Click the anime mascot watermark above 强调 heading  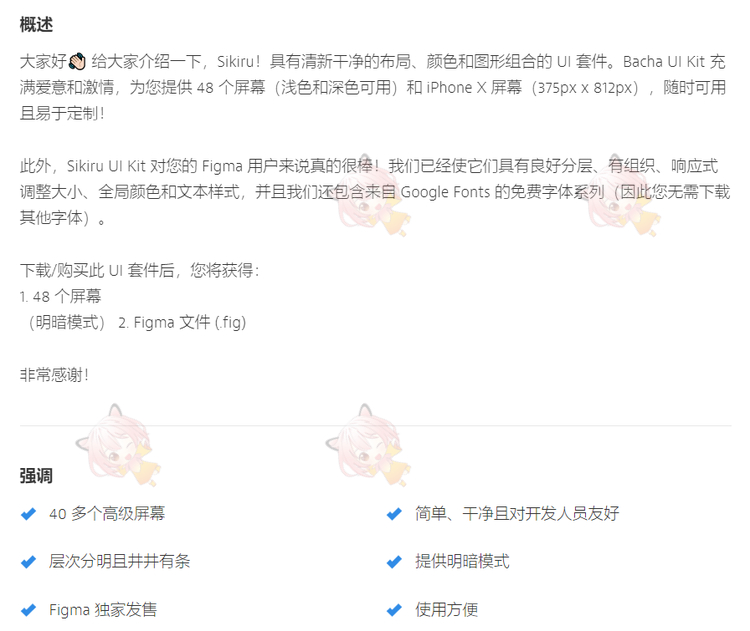tap(118, 445)
